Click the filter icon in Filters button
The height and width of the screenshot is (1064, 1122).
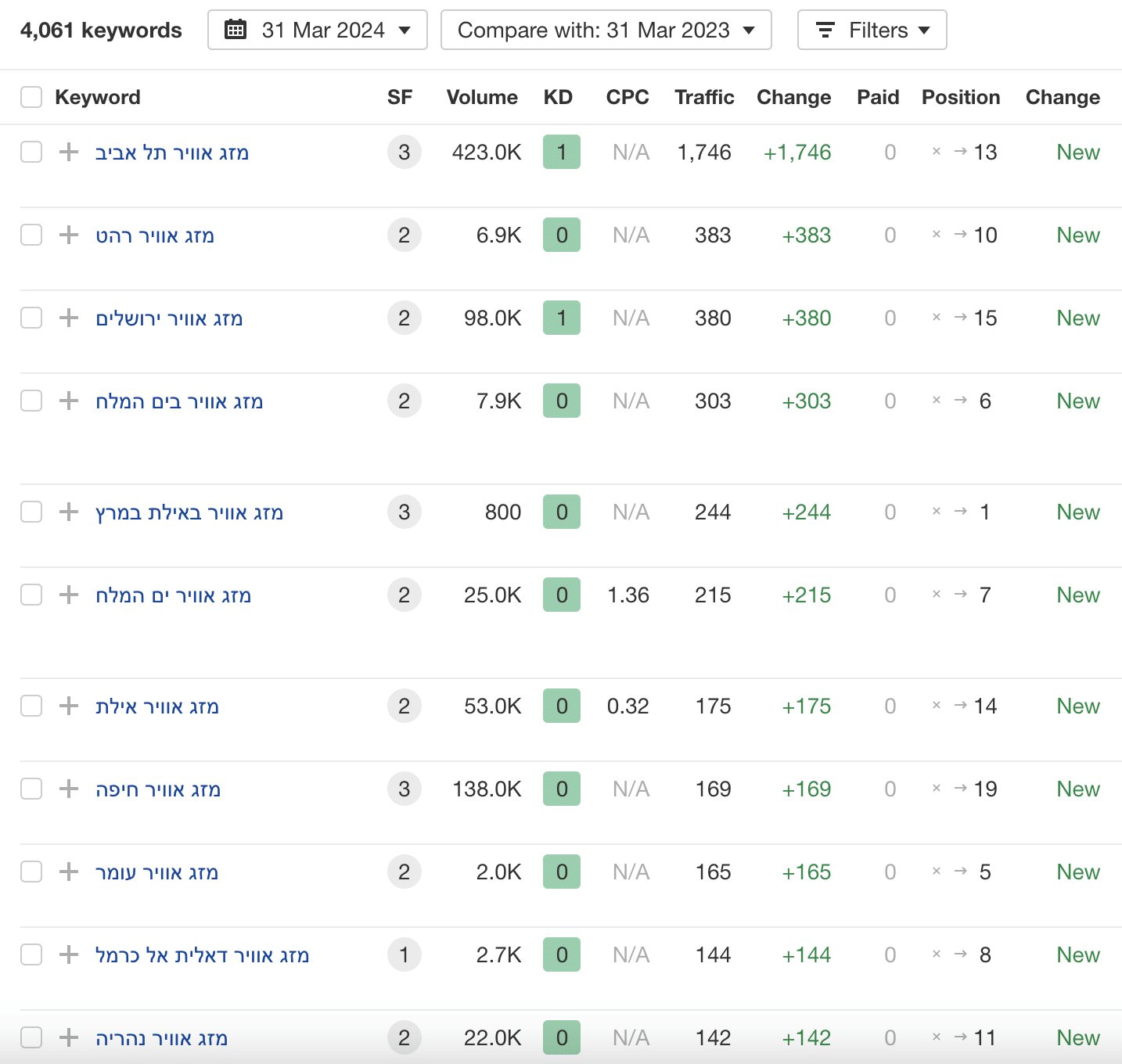click(x=825, y=30)
